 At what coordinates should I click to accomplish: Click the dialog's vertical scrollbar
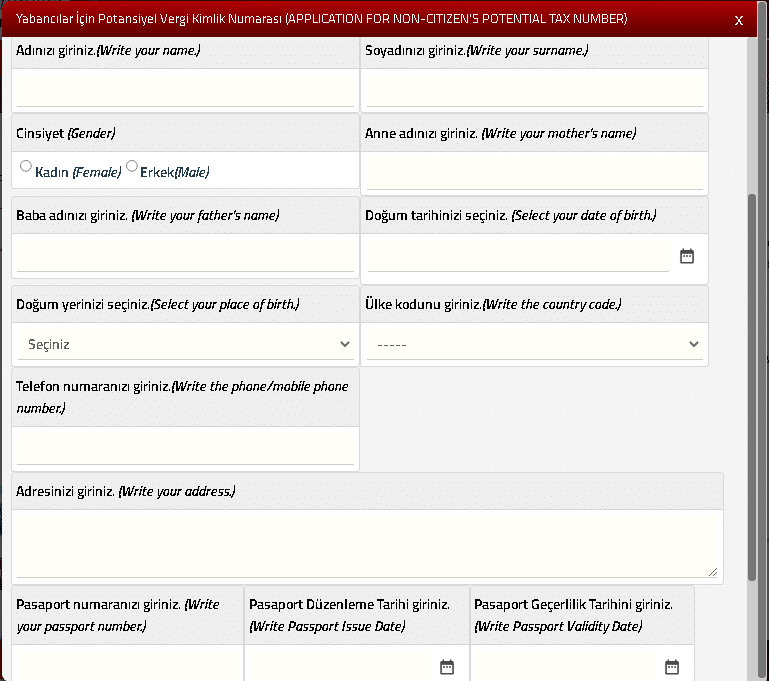click(x=751, y=300)
